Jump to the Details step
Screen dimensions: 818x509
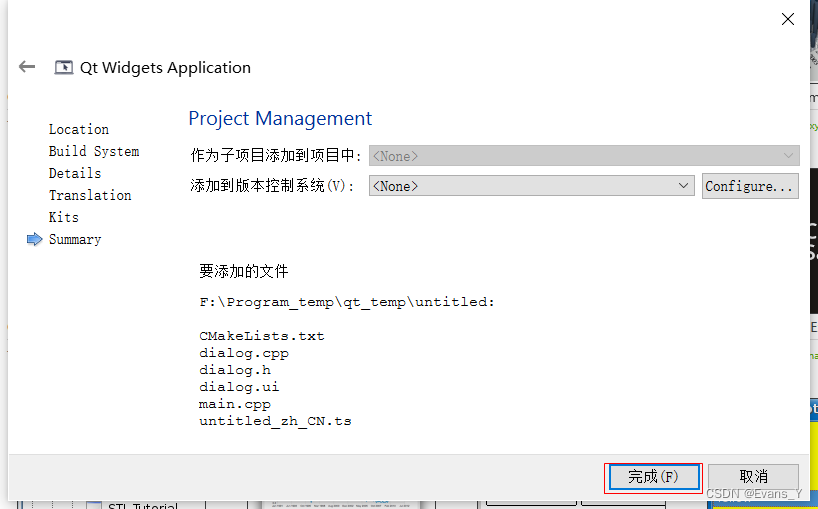click(x=75, y=173)
